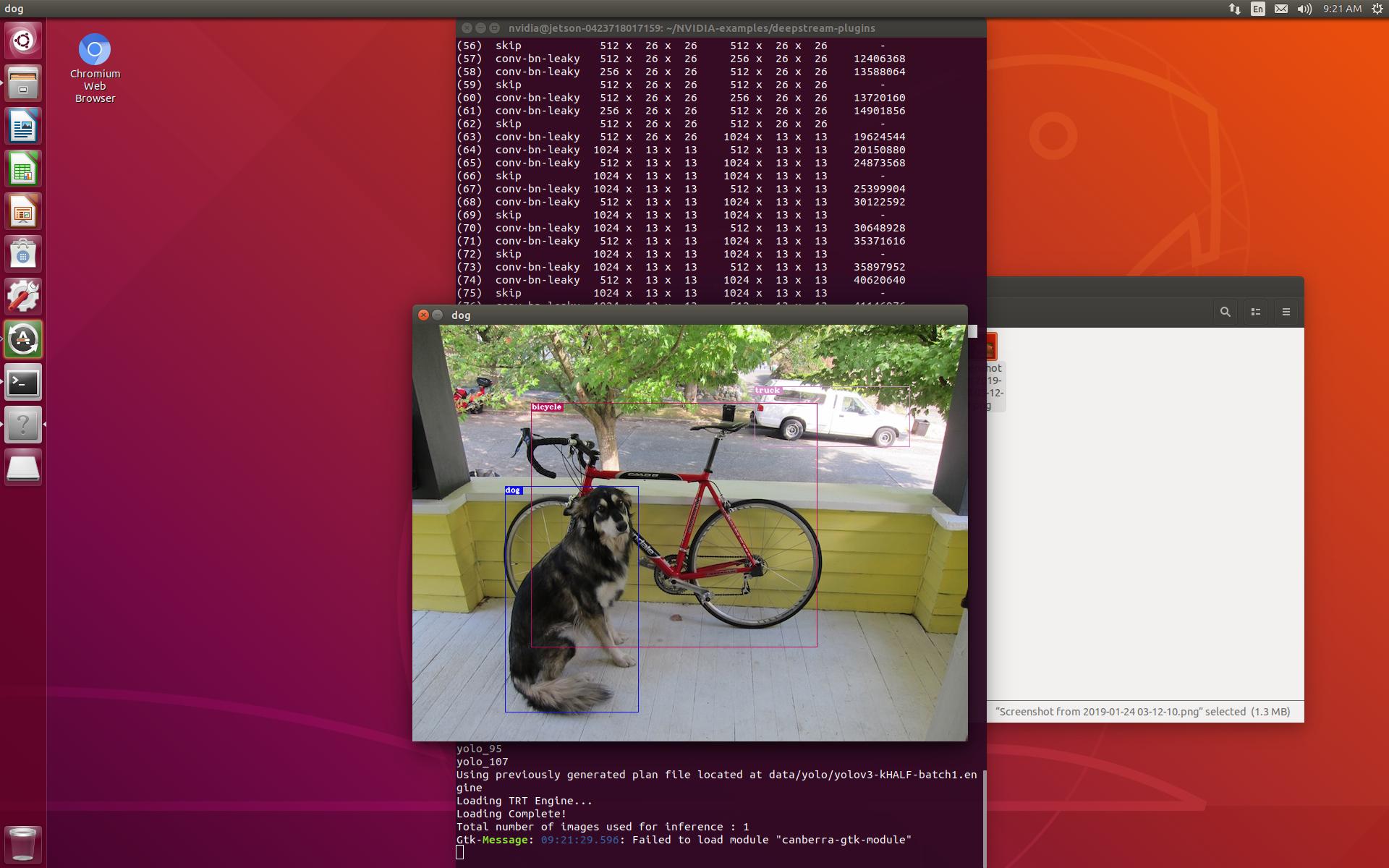The height and width of the screenshot is (868, 1389).
Task: Launch LibreOffice Calc from the dock
Action: click(23, 169)
